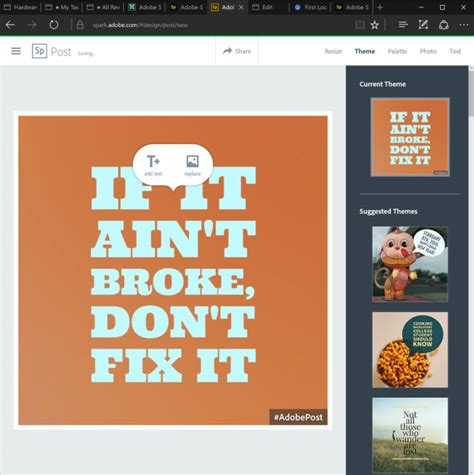Open browser more options ellipsis
This screenshot has height=475, width=474.
pyautogui.click(x=464, y=25)
